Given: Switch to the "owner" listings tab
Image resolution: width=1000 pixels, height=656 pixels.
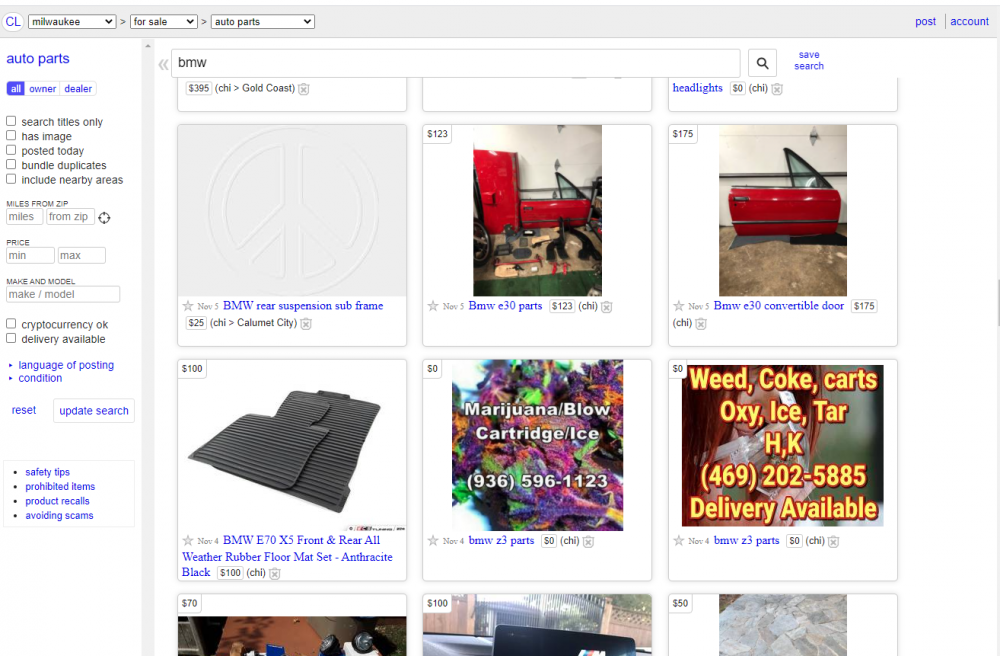Looking at the screenshot, I should click(x=42, y=88).
